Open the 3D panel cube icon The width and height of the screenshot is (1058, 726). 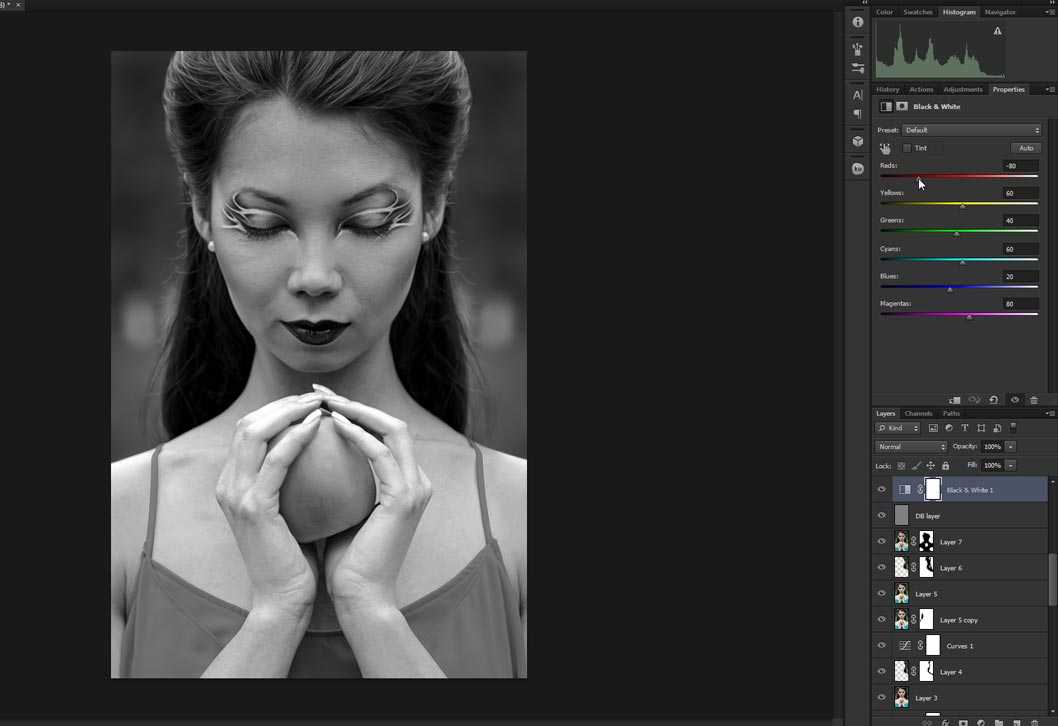[x=858, y=141]
